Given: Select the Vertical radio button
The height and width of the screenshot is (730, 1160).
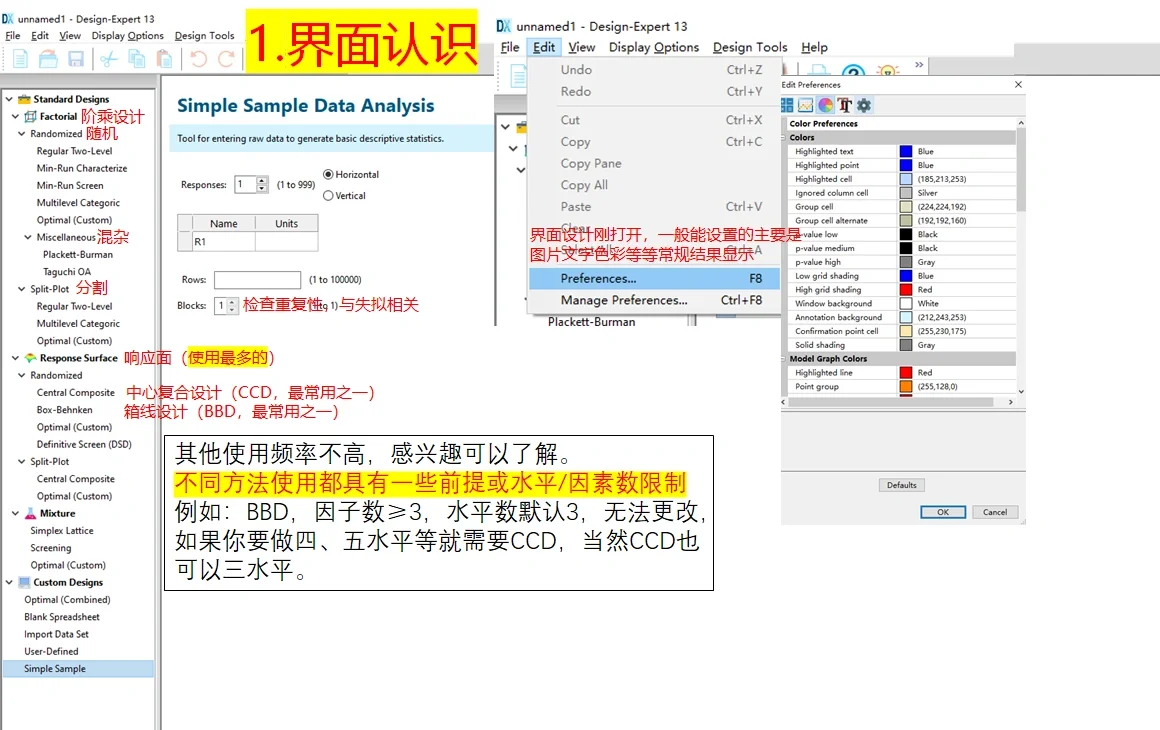Looking at the screenshot, I should (x=328, y=196).
